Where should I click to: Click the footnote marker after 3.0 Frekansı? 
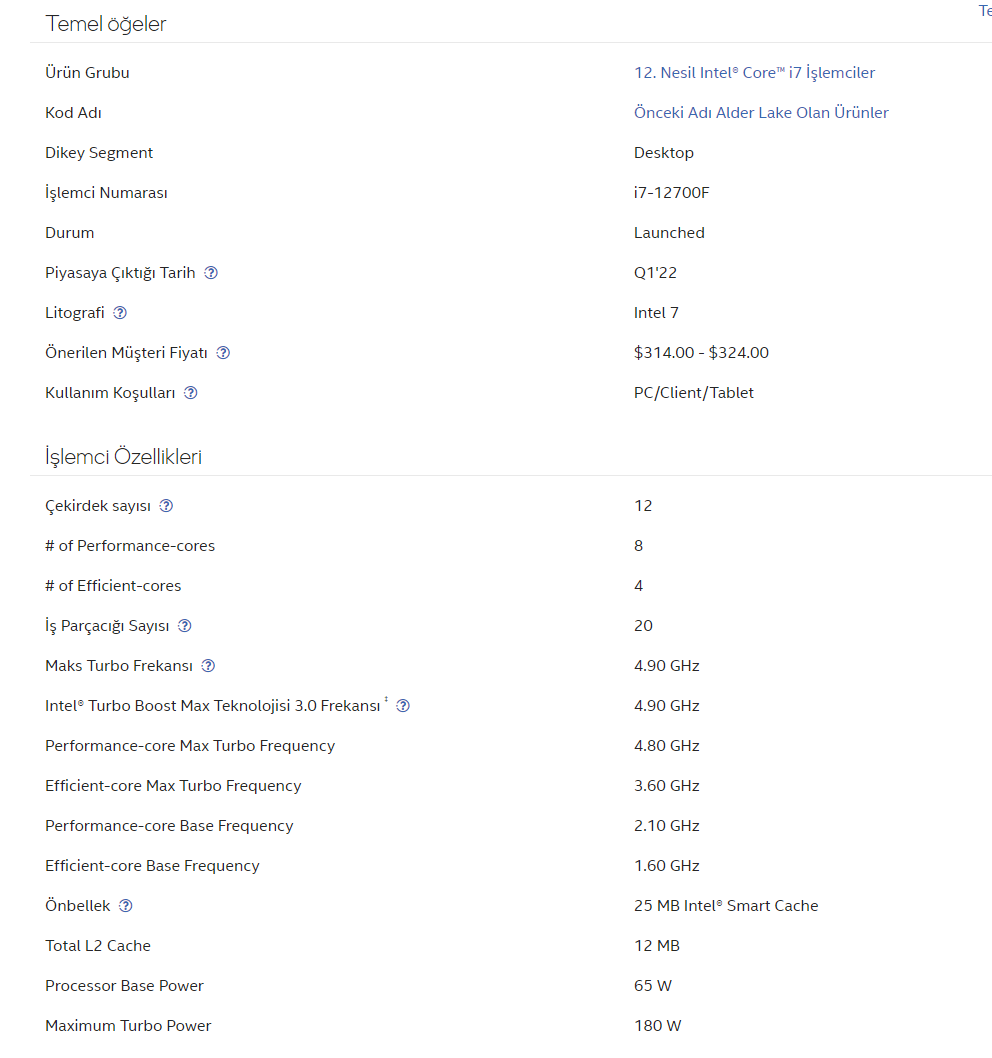pyautogui.click(x=386, y=701)
